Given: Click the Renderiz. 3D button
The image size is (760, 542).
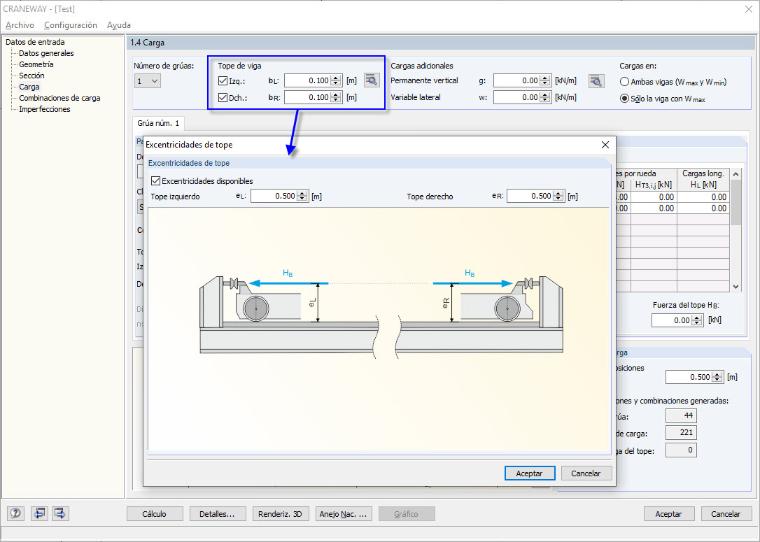Looking at the screenshot, I should pyautogui.click(x=280, y=514).
